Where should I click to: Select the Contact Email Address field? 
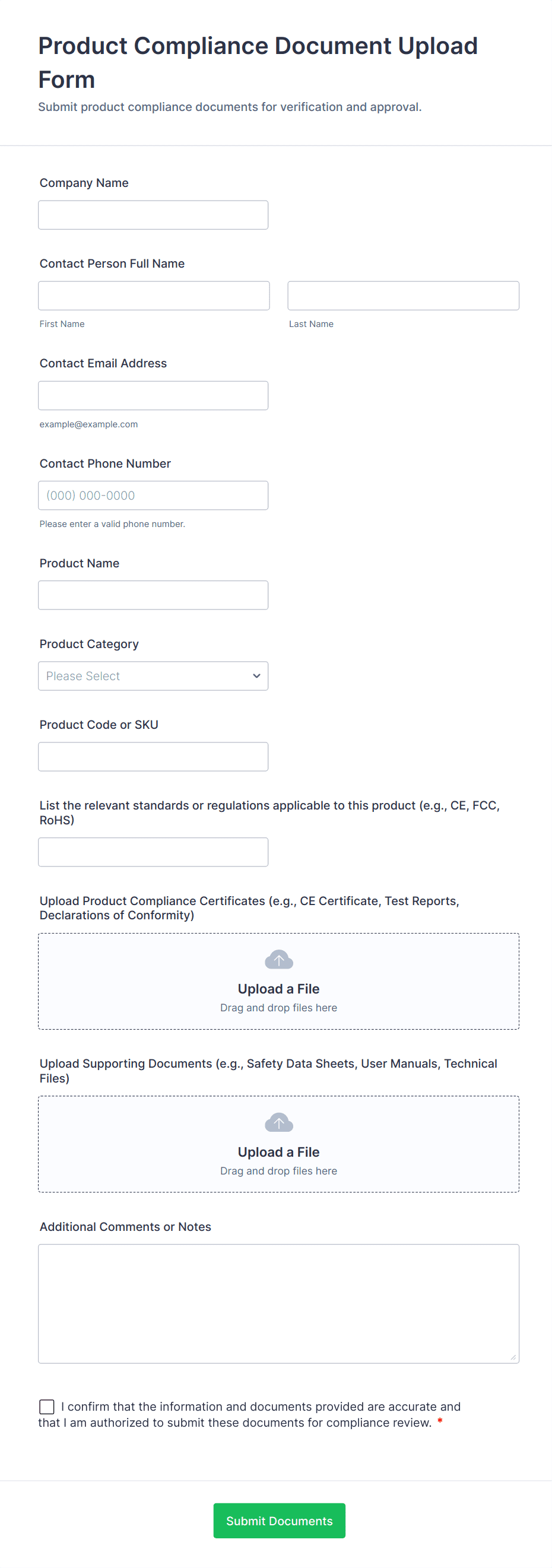153,396
